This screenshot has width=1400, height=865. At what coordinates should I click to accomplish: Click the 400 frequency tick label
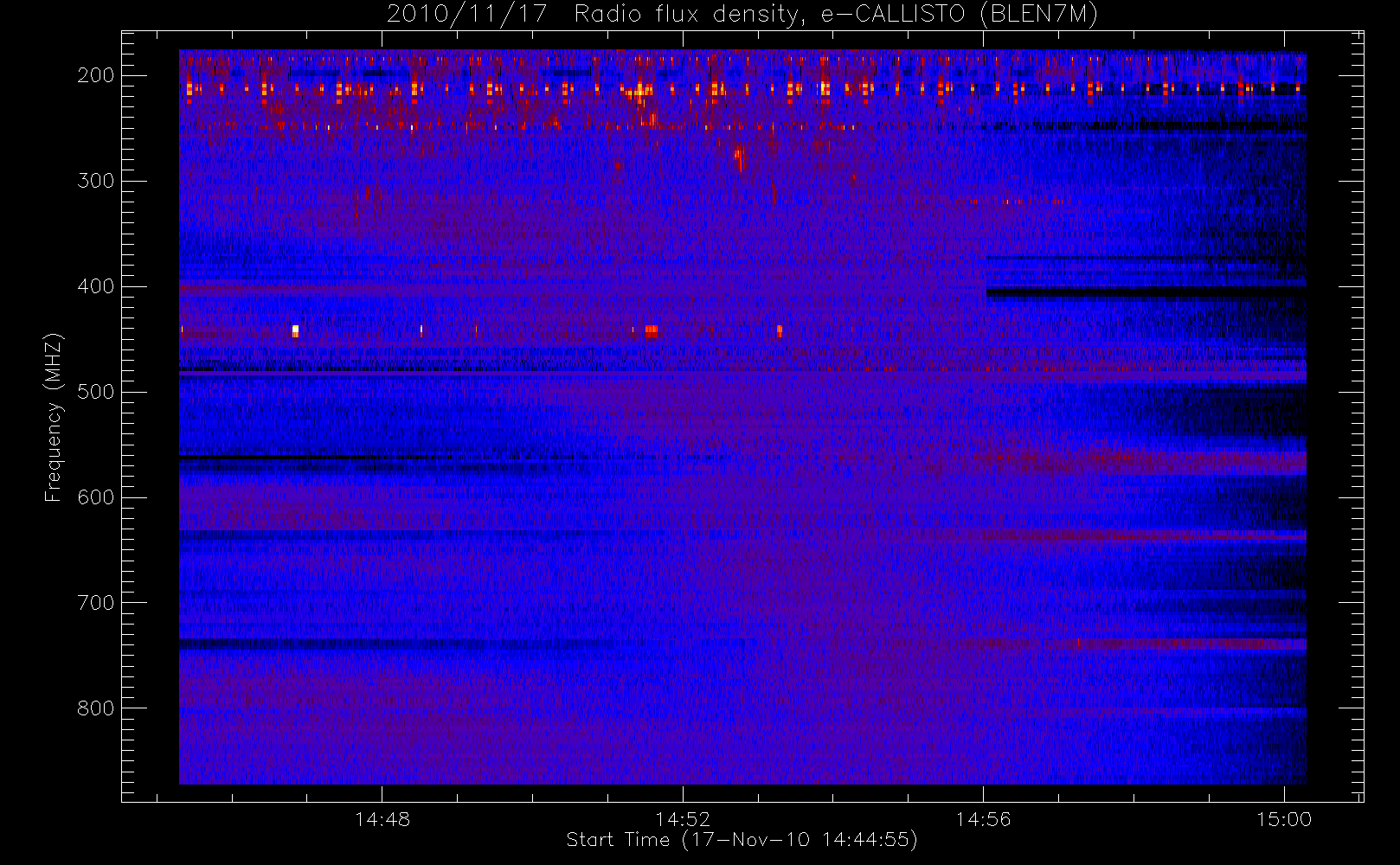95,286
